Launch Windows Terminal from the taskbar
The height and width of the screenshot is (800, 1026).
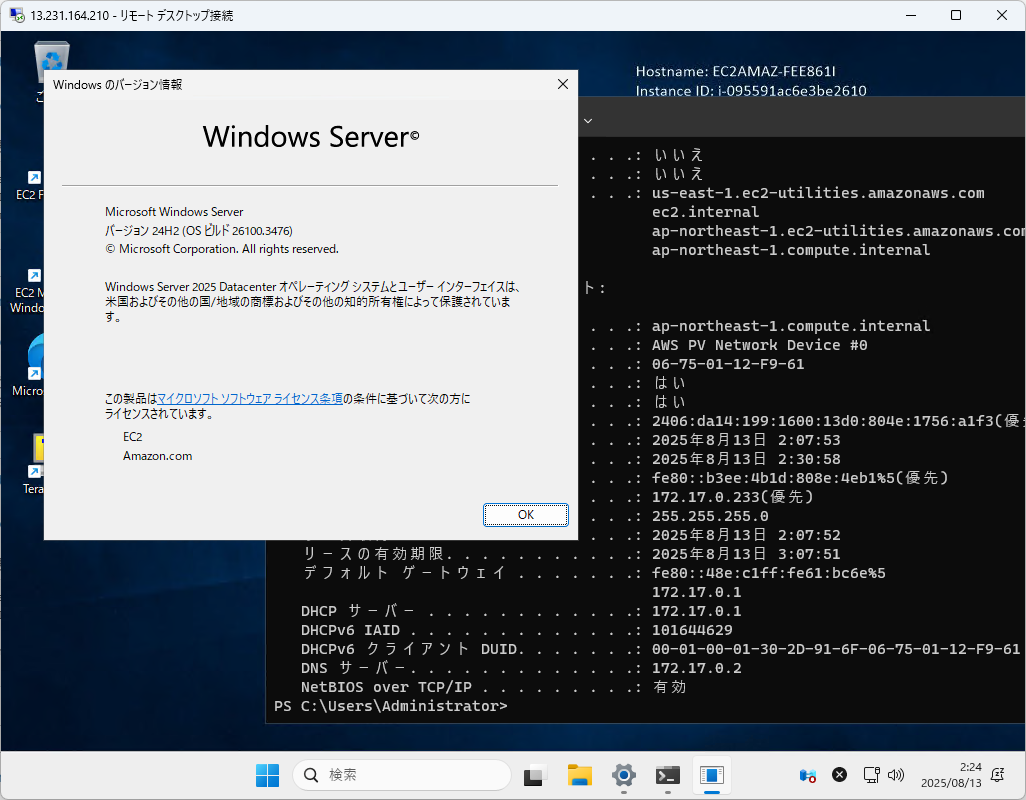pos(667,776)
